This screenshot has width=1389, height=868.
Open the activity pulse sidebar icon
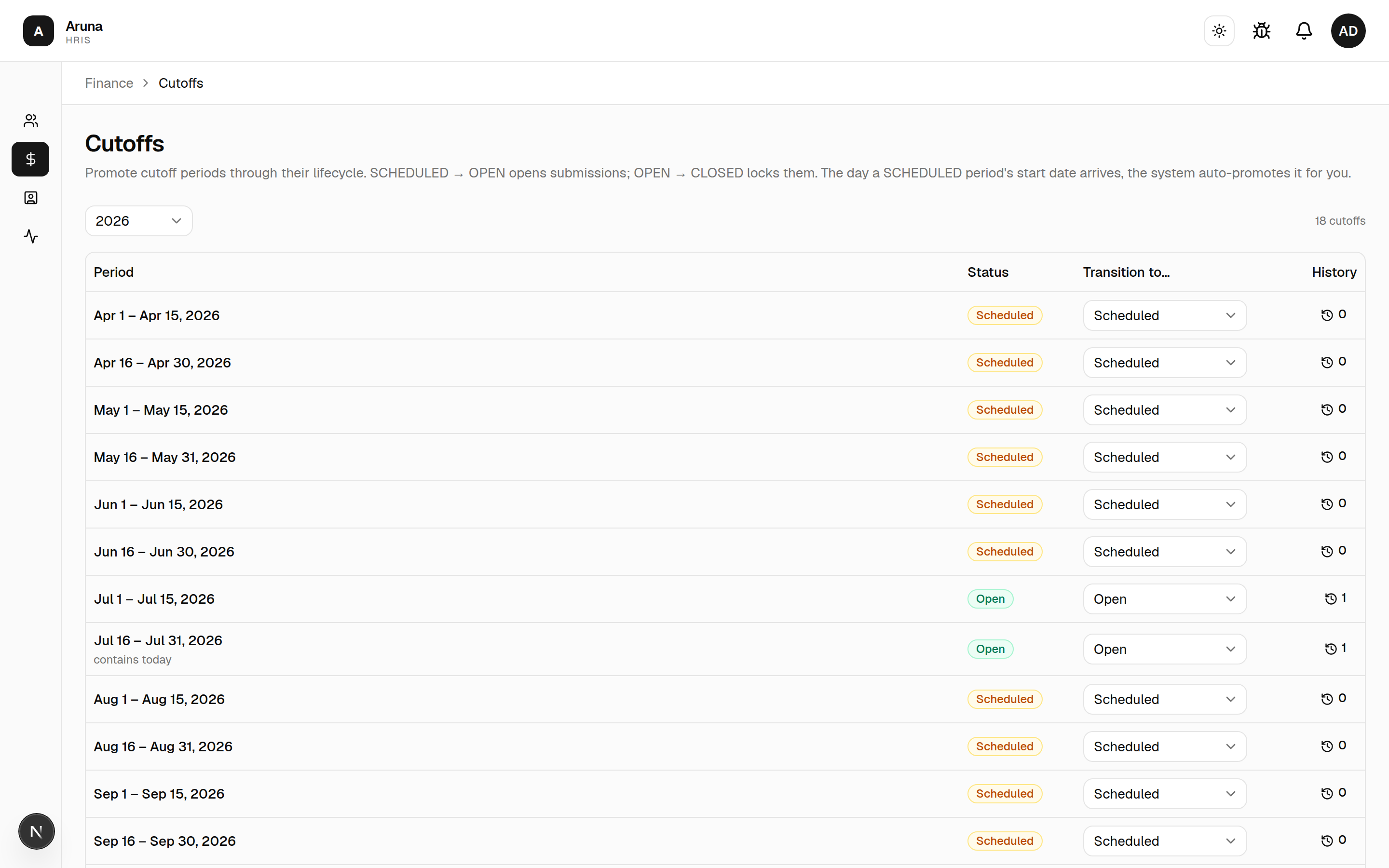tap(30, 236)
